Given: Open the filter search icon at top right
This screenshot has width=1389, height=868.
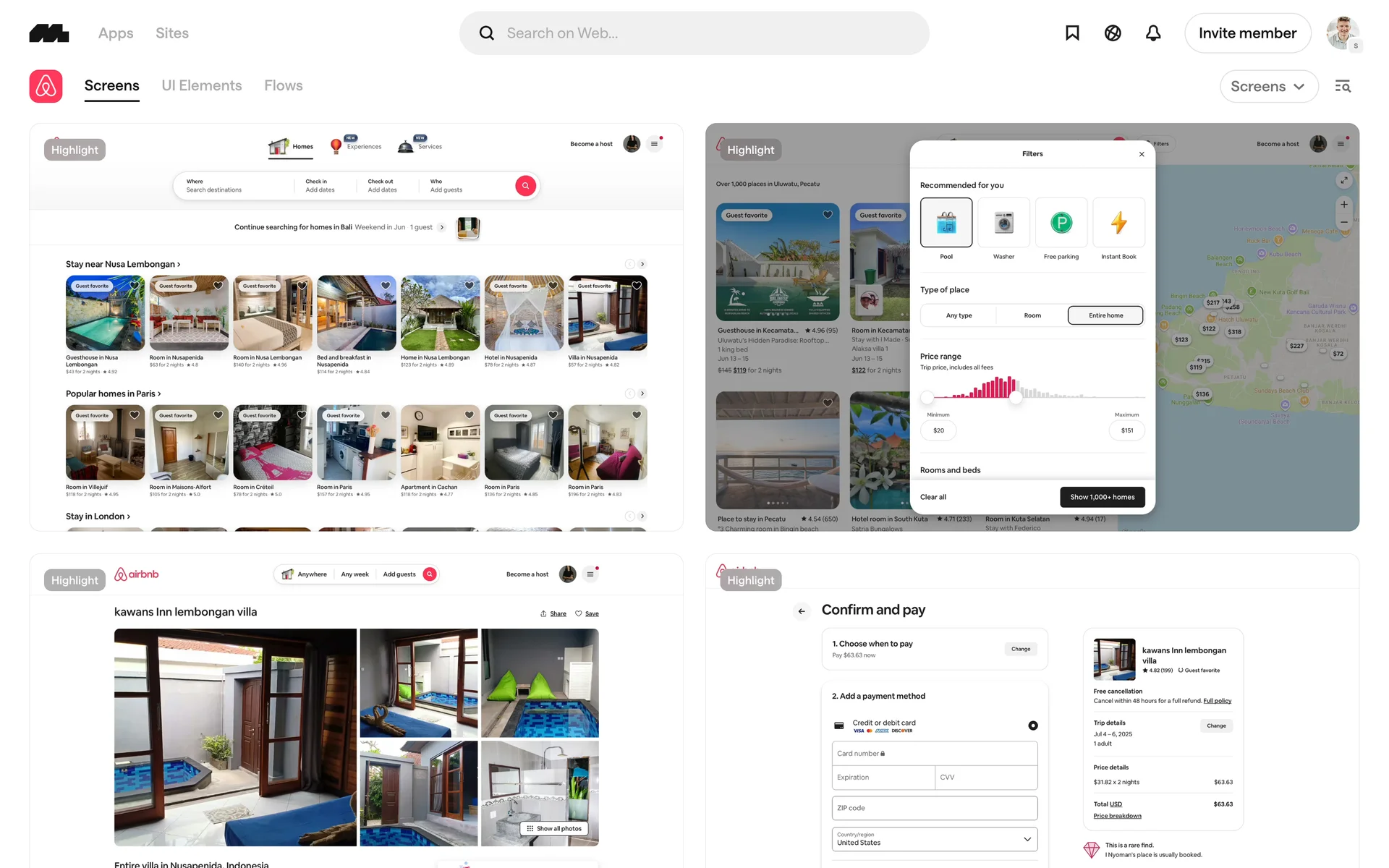Looking at the screenshot, I should point(1343,86).
